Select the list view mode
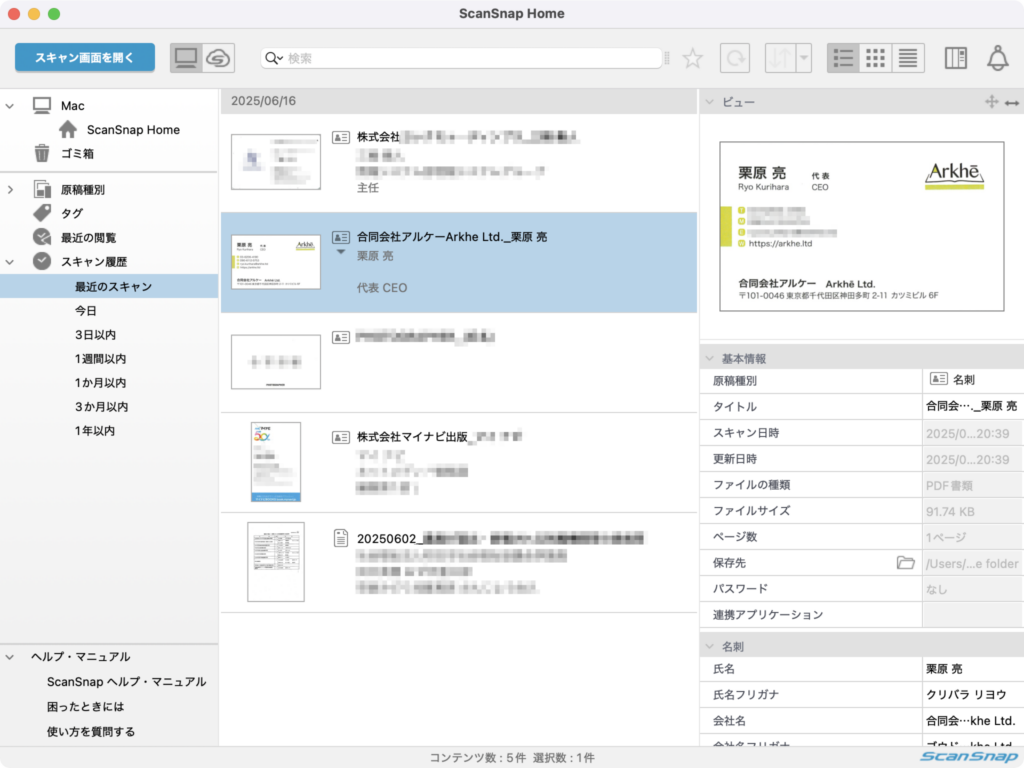This screenshot has height=768, width=1024. [843, 58]
